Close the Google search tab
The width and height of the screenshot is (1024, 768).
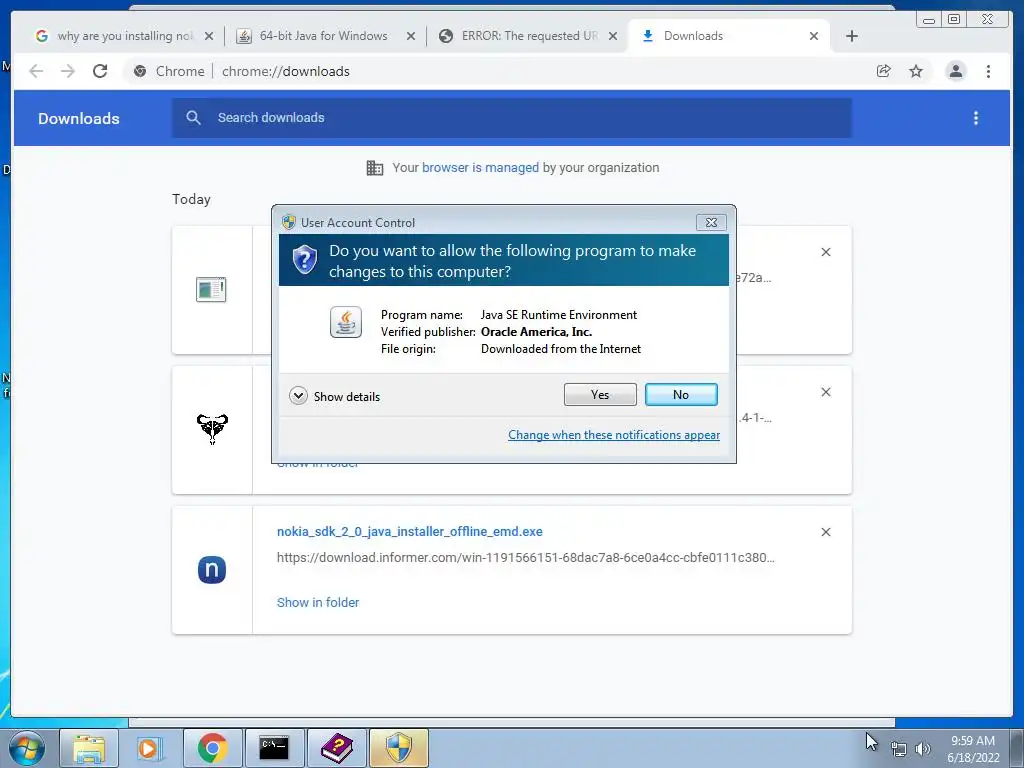pyautogui.click(x=209, y=36)
